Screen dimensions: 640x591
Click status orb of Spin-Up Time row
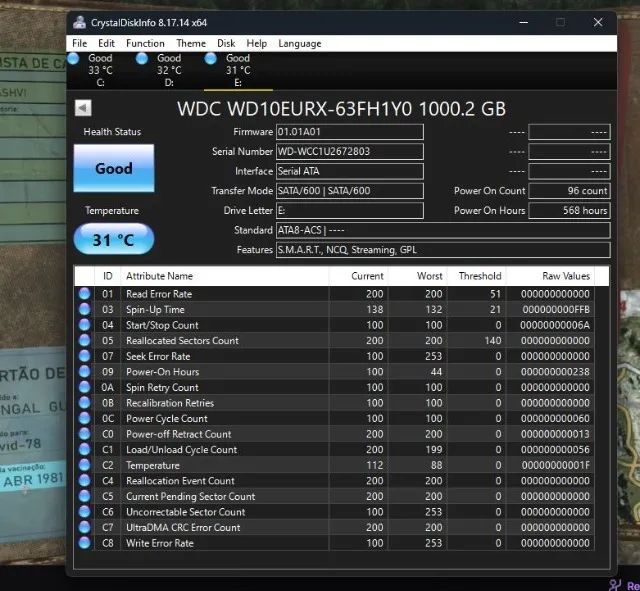click(x=84, y=309)
